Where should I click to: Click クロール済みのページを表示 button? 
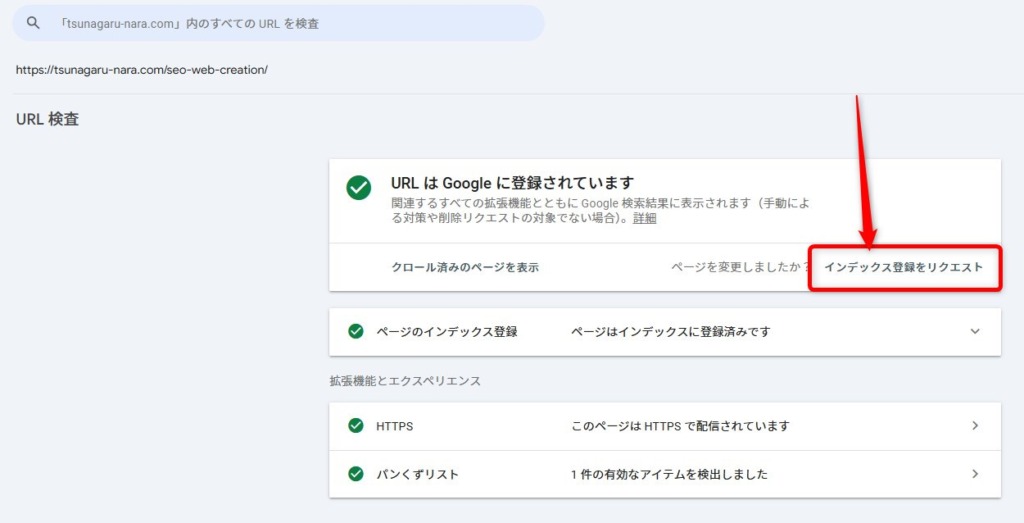(x=465, y=267)
